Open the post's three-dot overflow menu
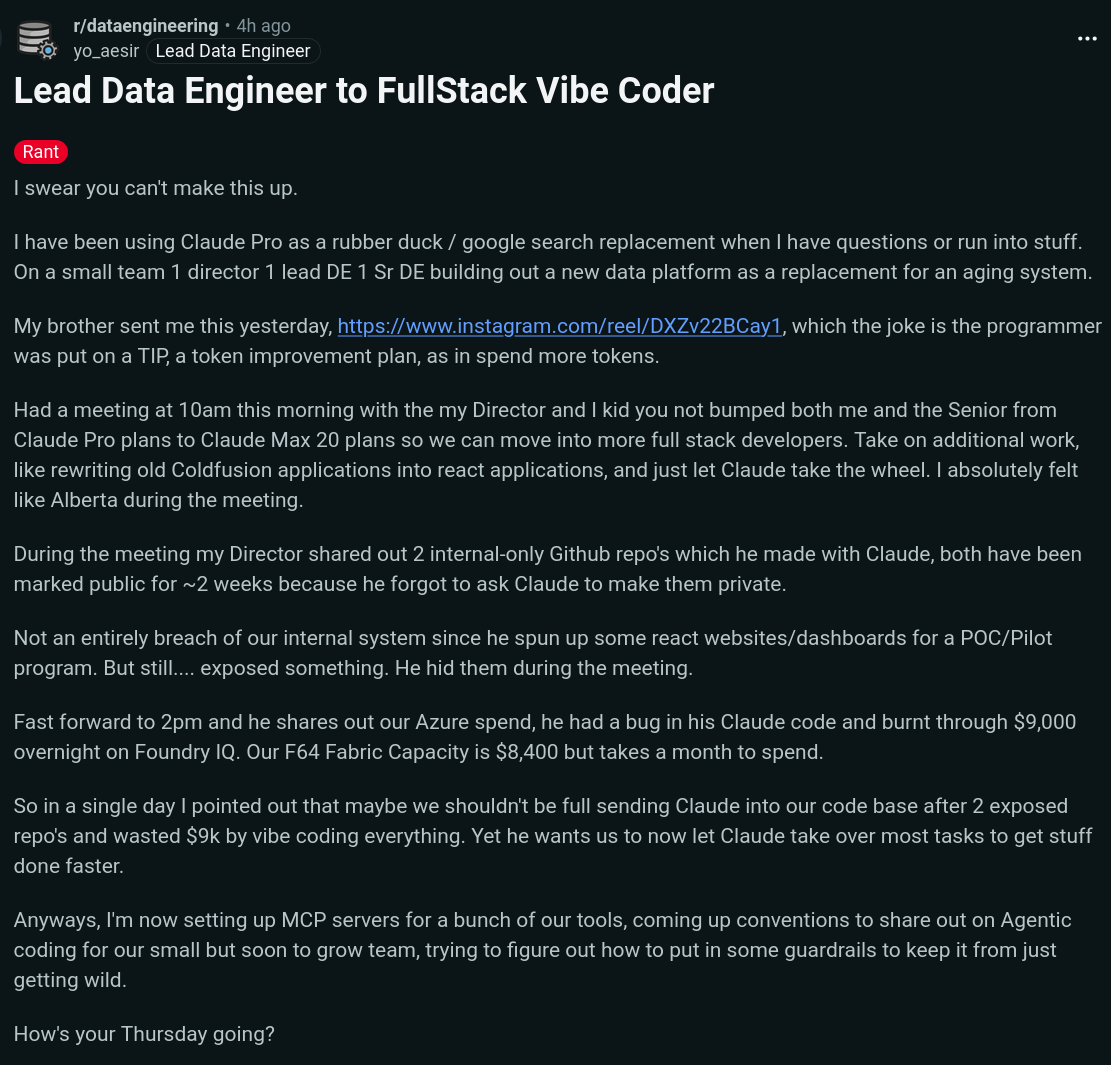 [1087, 38]
